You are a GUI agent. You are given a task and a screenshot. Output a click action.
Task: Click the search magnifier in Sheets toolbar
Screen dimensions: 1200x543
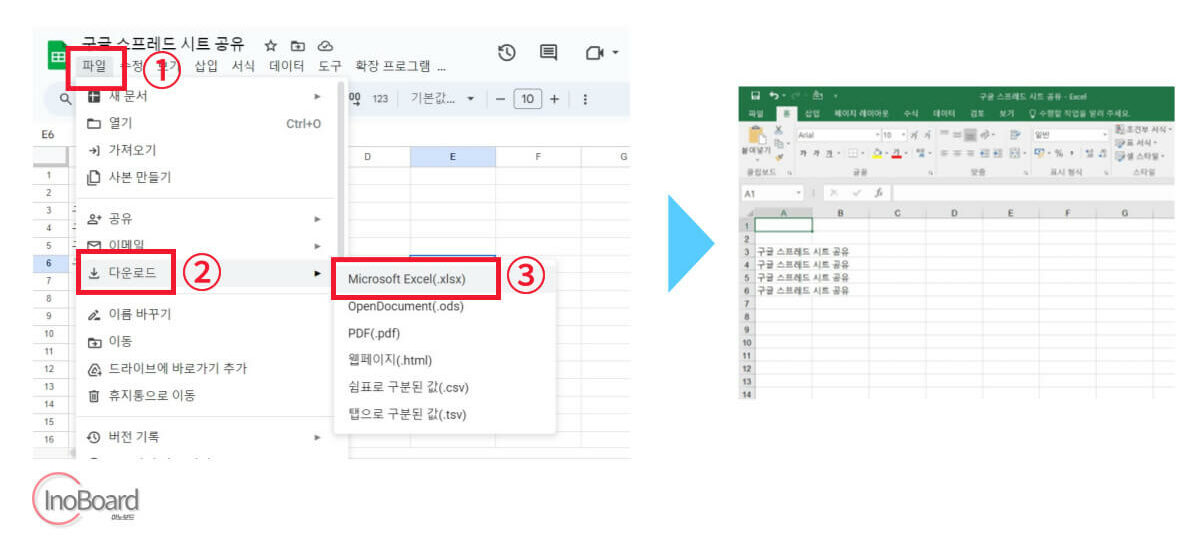[x=66, y=99]
